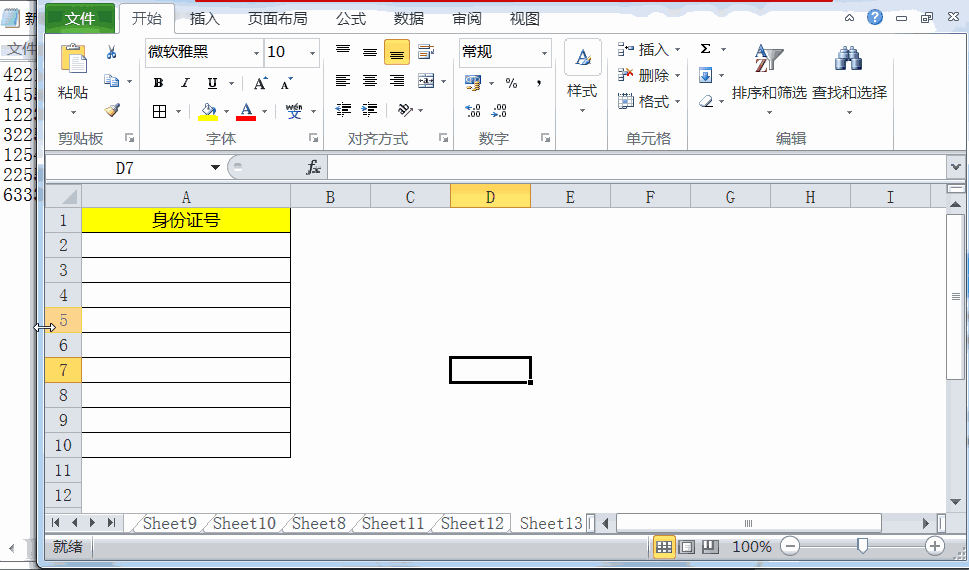Image resolution: width=969 pixels, height=570 pixels.
Task: Open the 文件 File tab
Action: coord(80,19)
